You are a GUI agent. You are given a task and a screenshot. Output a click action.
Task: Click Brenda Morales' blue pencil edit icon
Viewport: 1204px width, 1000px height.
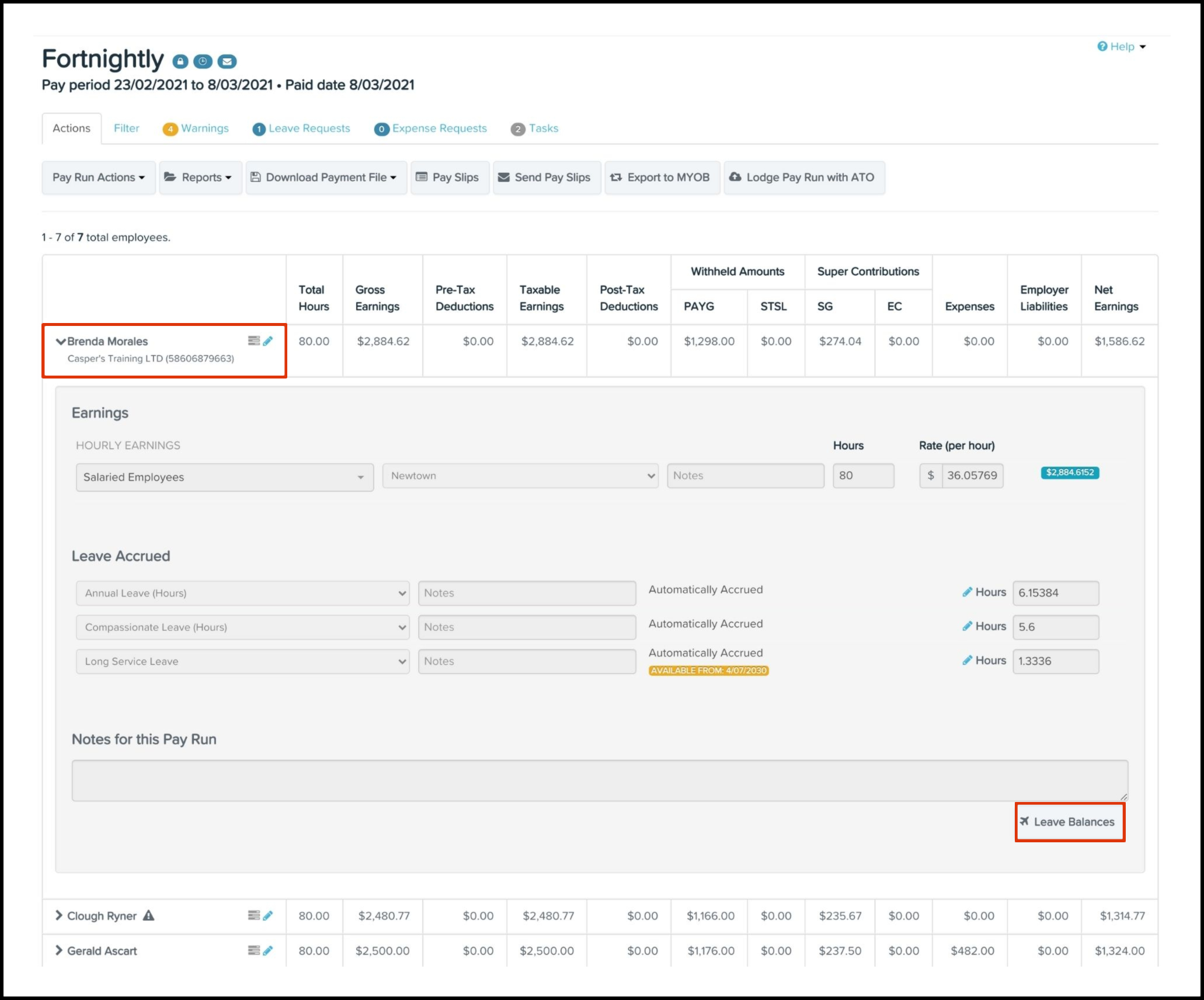point(268,341)
